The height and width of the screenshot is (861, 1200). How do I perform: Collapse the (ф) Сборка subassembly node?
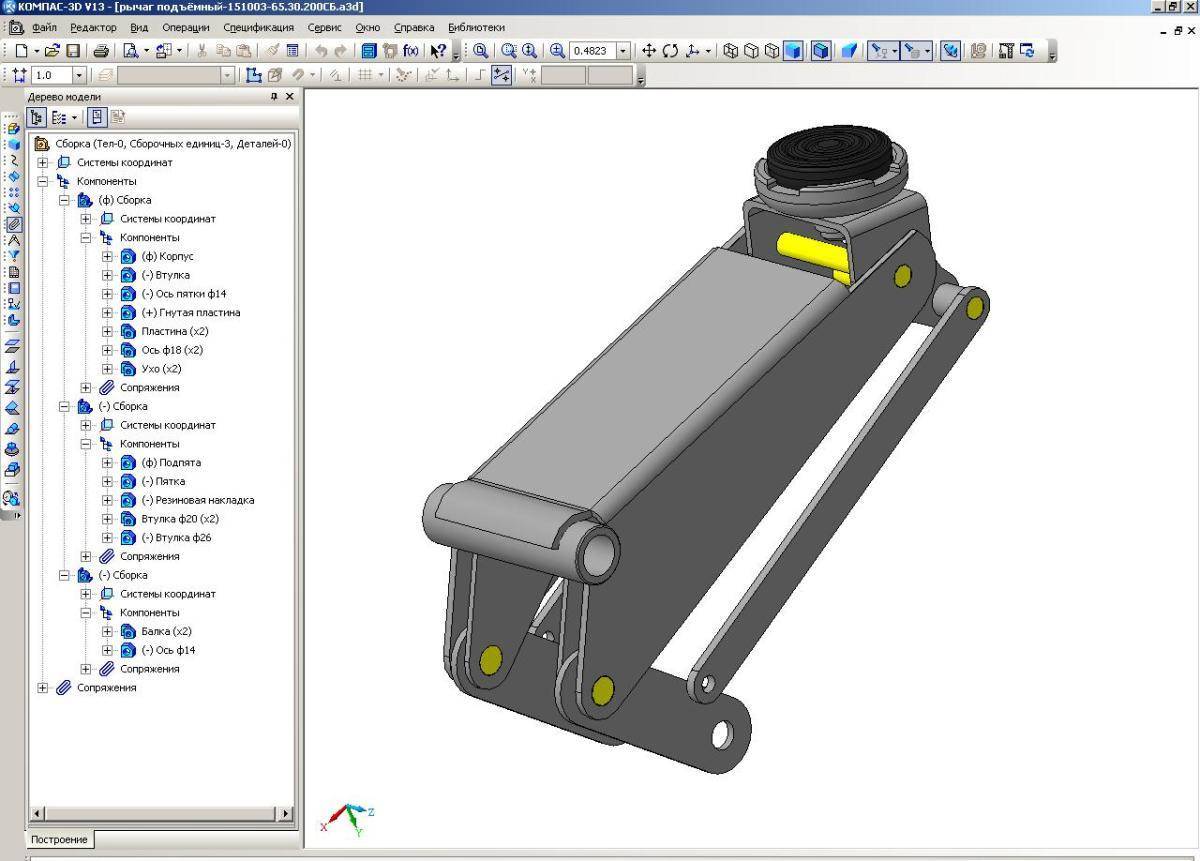(64, 200)
